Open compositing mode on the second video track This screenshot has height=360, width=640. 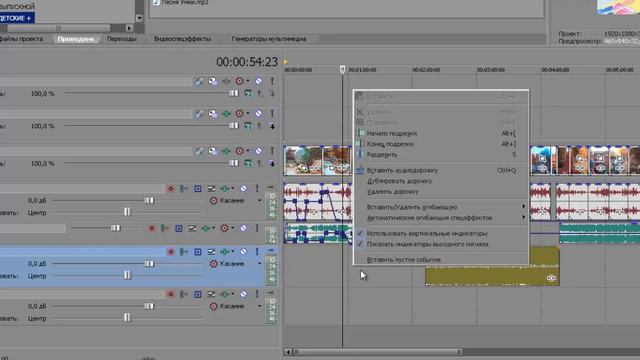tap(248, 126)
